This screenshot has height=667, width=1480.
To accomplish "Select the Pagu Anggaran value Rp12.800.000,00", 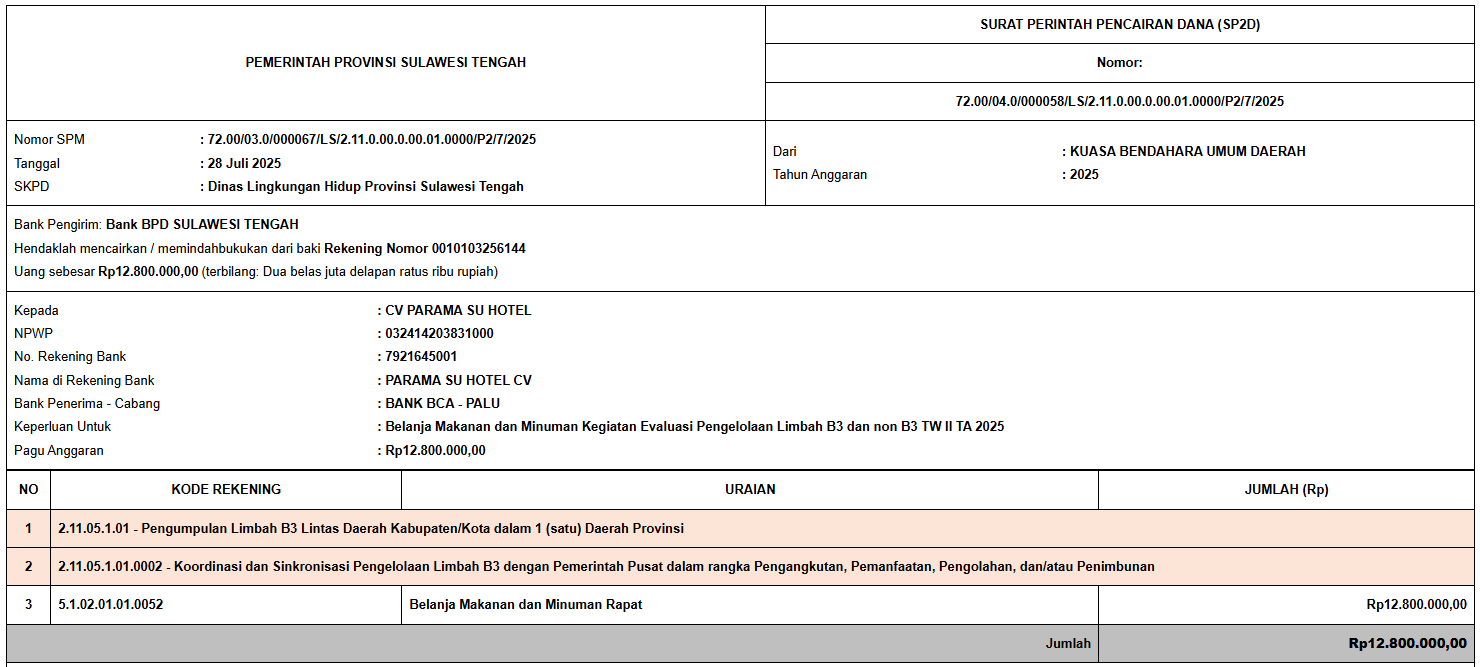I will pyautogui.click(x=435, y=450).
